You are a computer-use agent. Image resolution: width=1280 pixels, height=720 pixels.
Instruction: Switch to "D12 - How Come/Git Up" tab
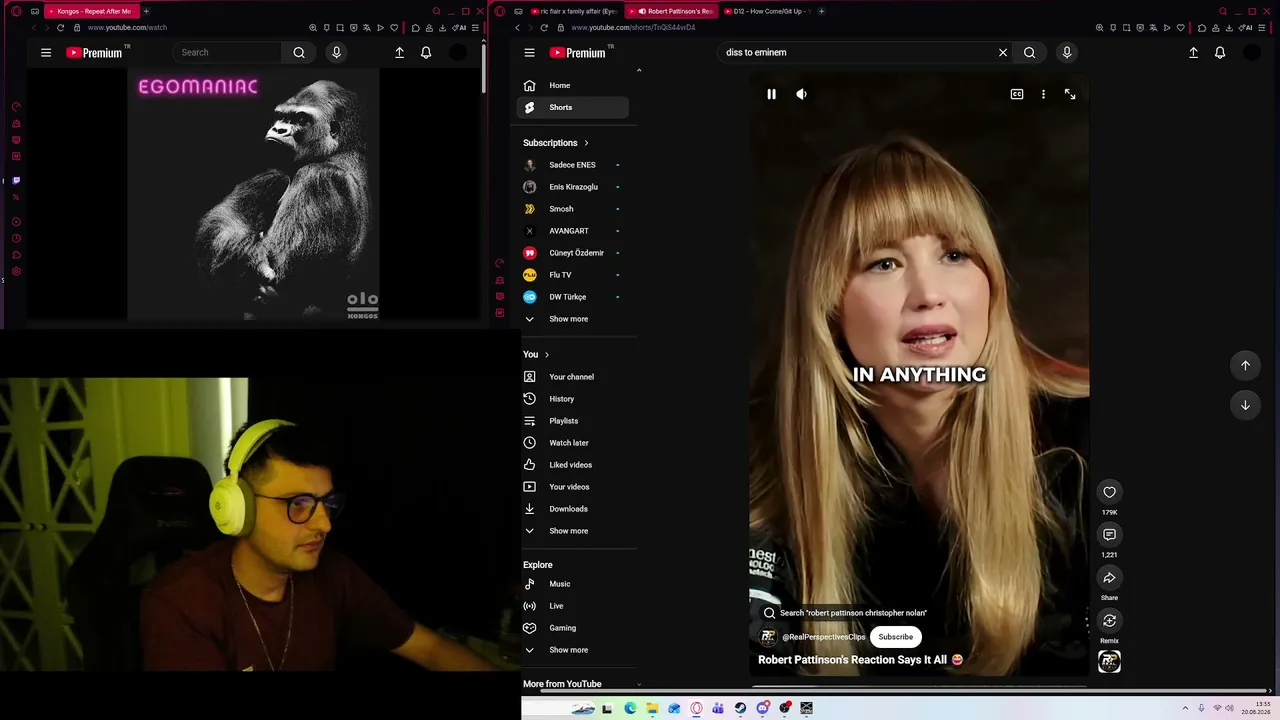(770, 11)
